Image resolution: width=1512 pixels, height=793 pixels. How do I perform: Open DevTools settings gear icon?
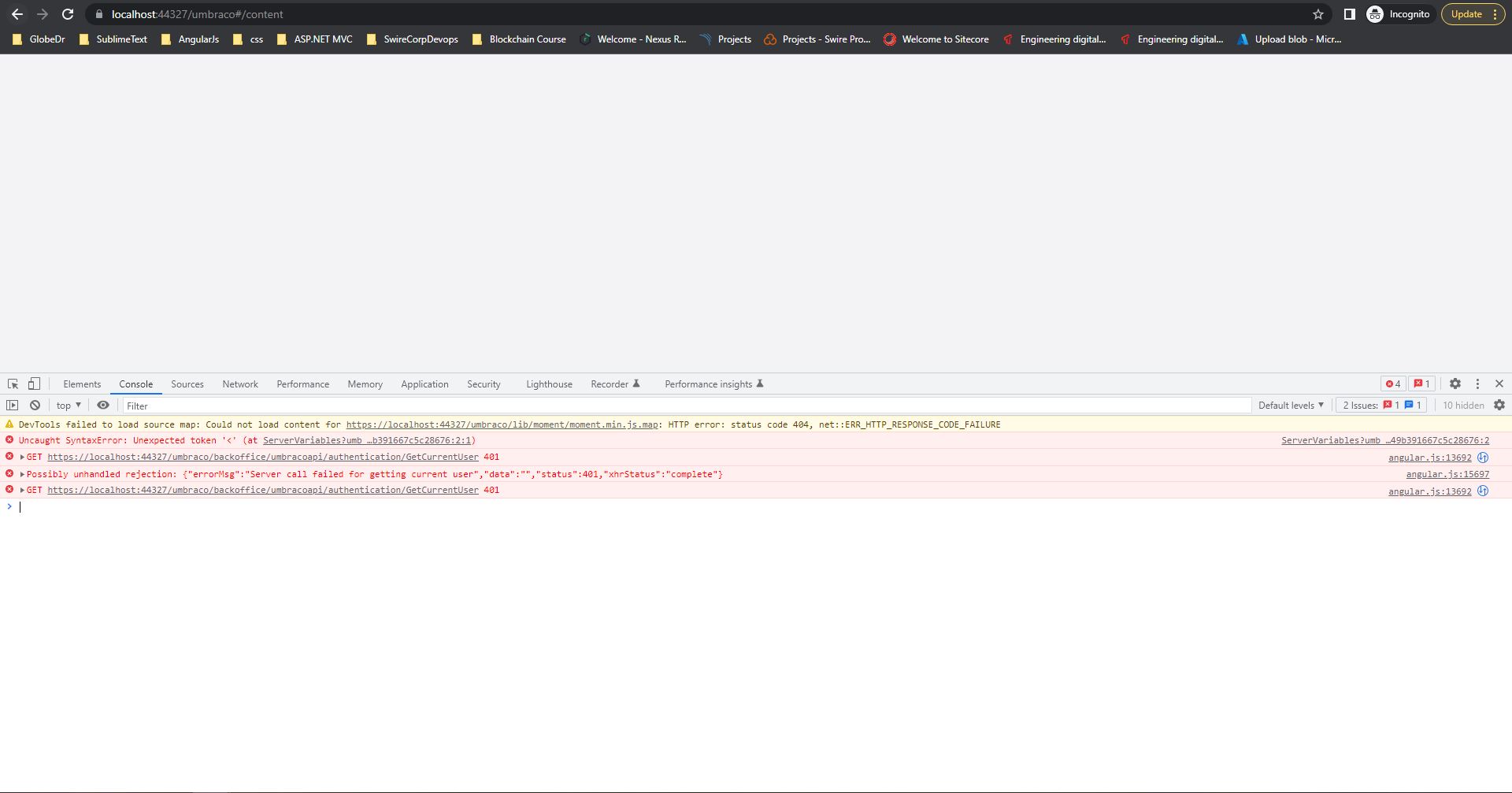coord(1455,384)
